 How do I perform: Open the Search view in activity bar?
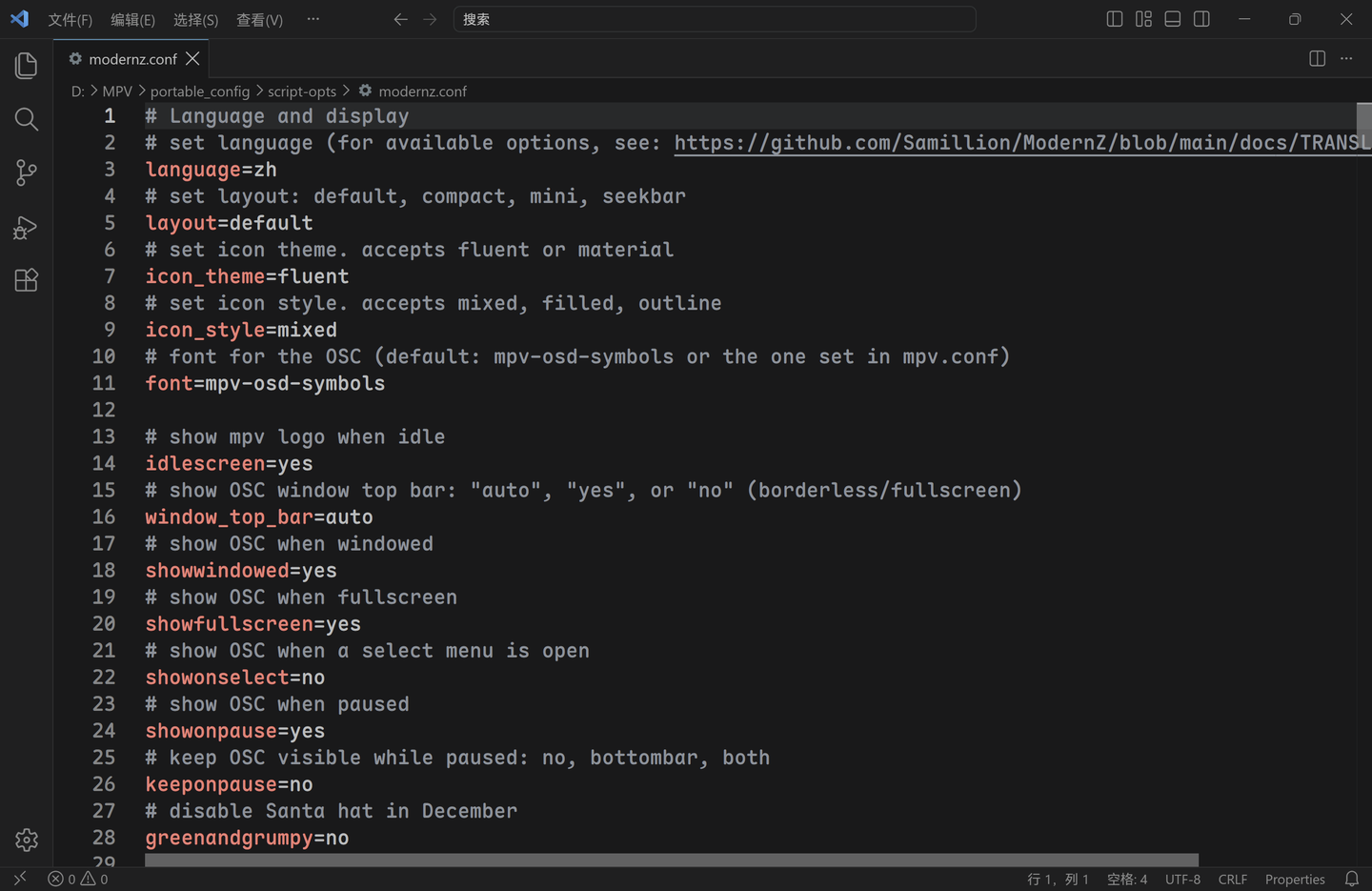(x=27, y=119)
